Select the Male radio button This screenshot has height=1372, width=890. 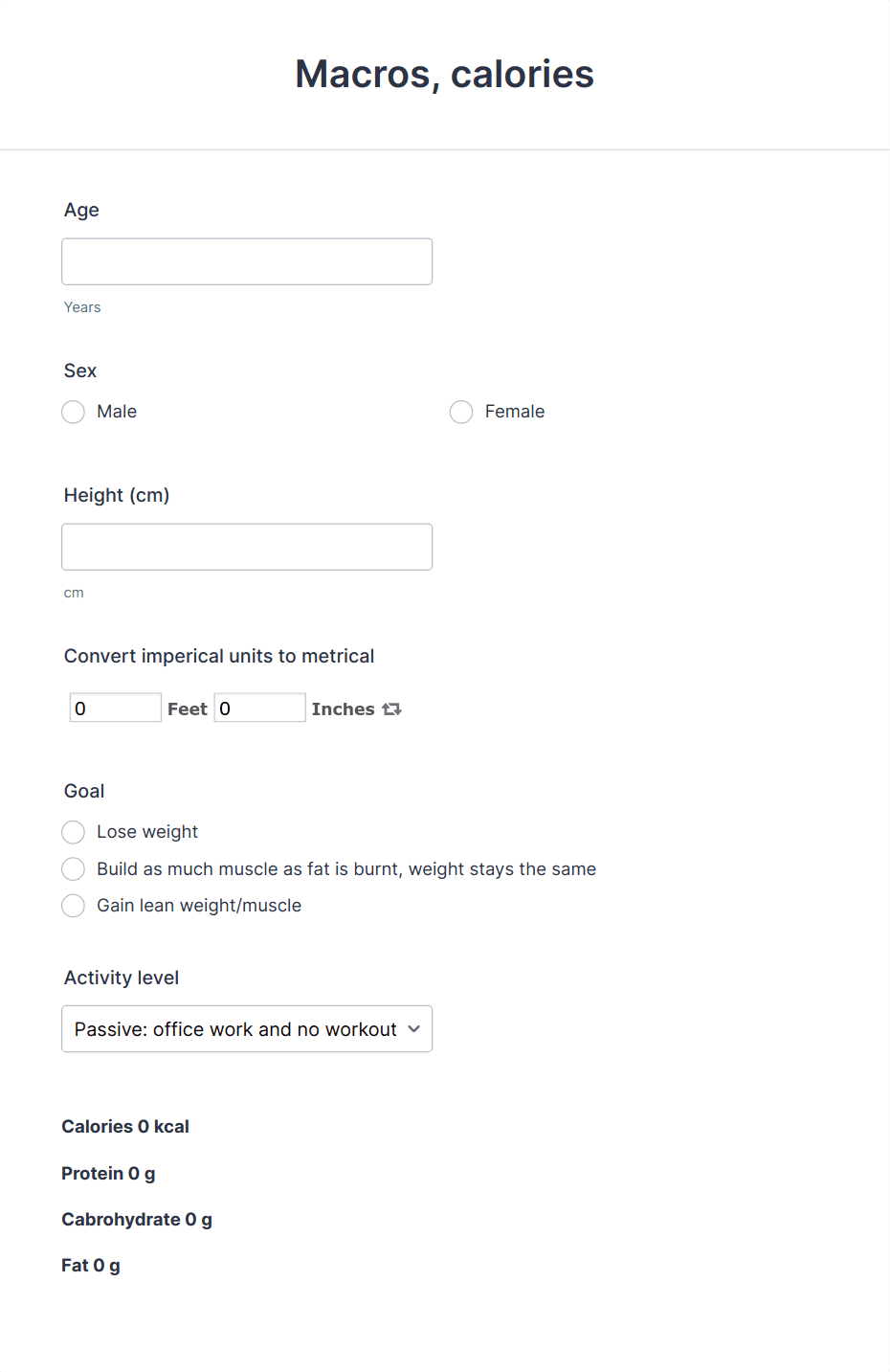pyautogui.click(x=73, y=412)
